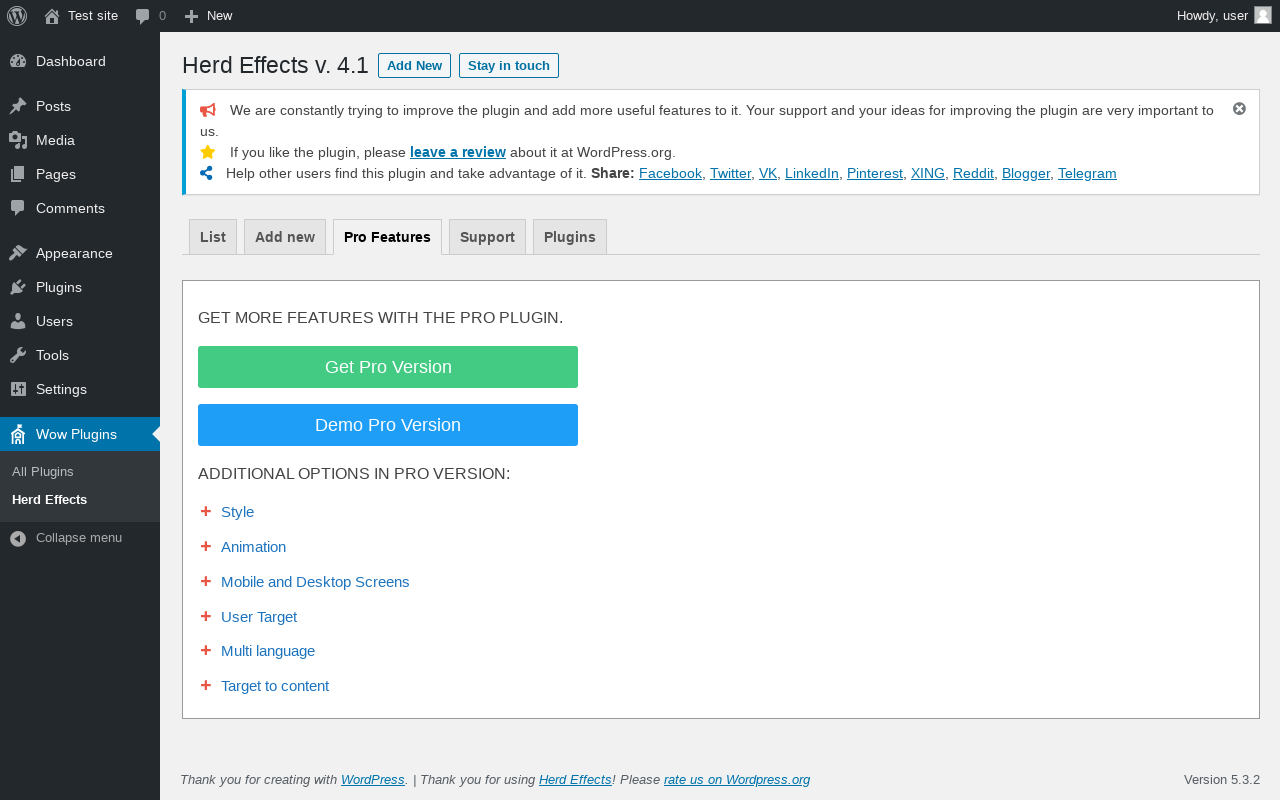Open comments bubble in admin bar

click(143, 16)
